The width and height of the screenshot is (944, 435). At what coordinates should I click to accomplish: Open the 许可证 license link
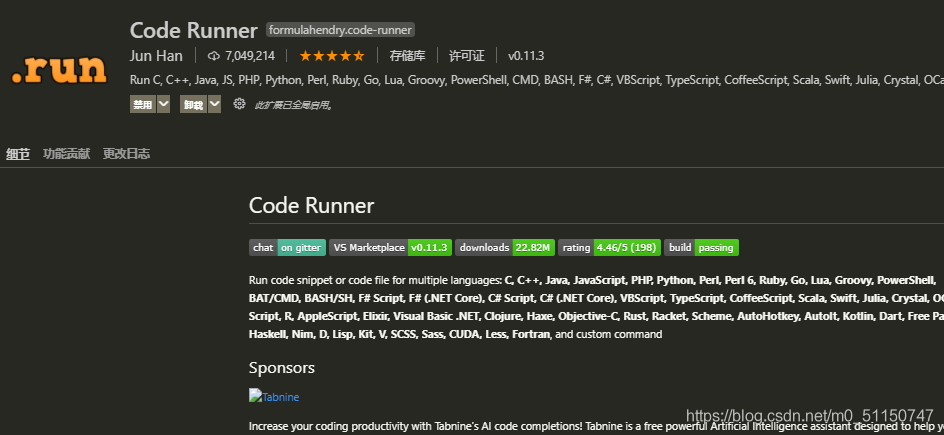point(467,56)
